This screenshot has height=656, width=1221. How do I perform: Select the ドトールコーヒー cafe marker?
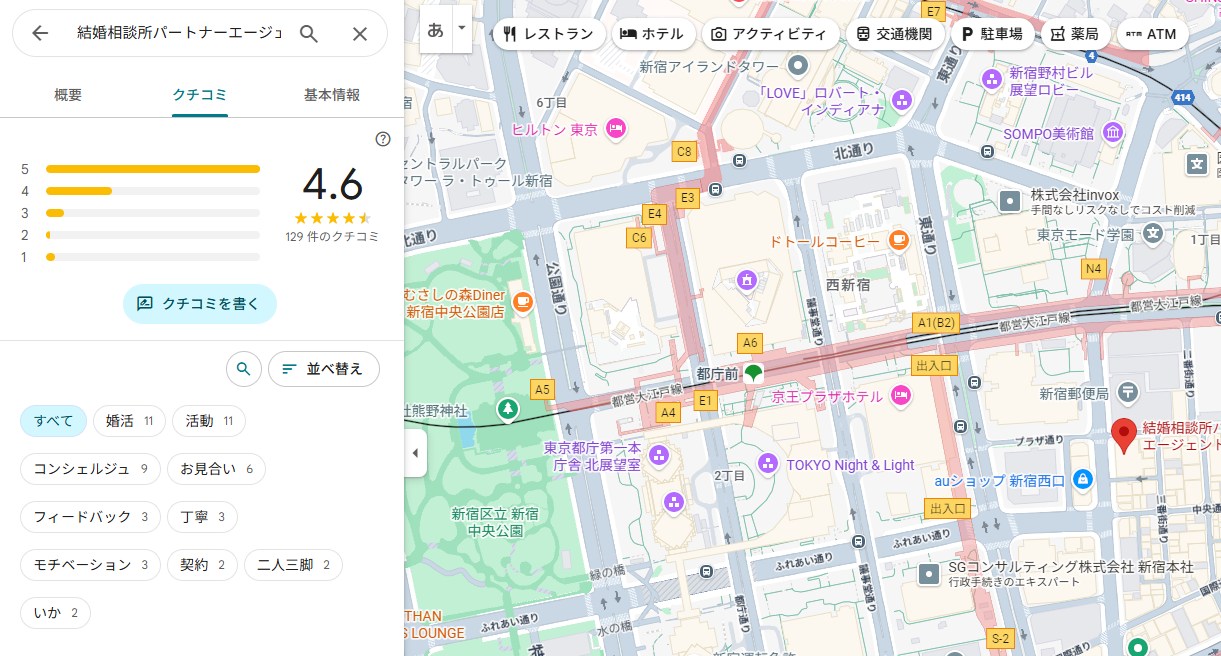898,240
